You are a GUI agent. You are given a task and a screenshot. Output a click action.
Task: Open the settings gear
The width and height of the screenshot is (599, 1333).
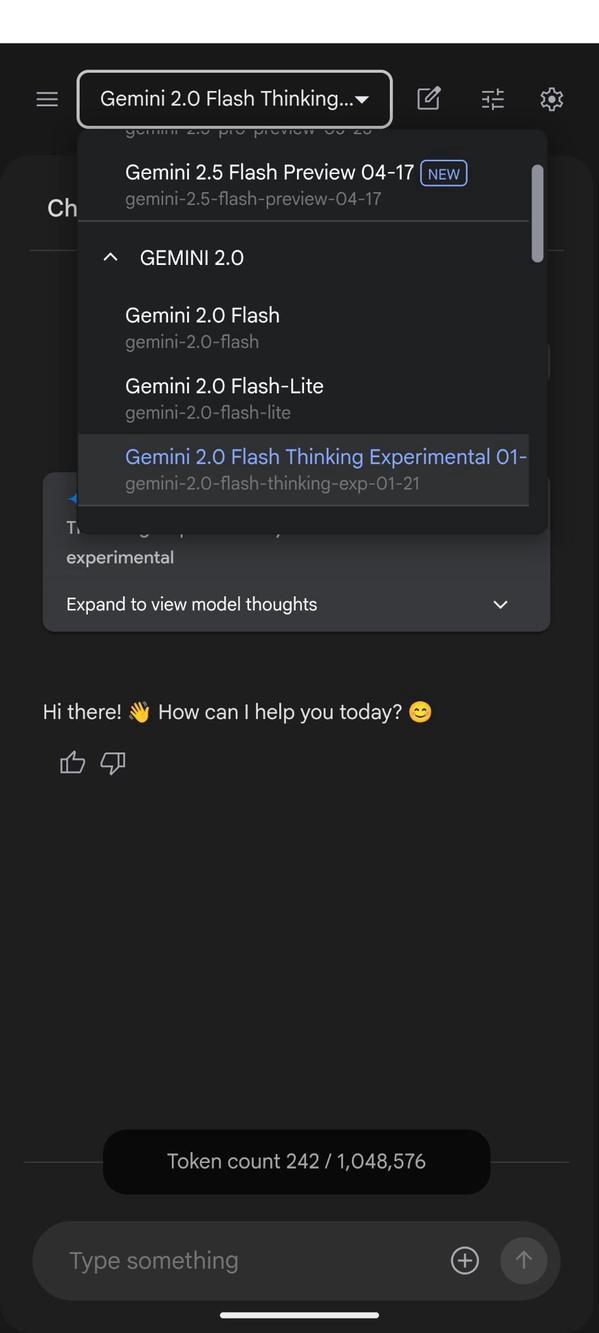coord(551,98)
